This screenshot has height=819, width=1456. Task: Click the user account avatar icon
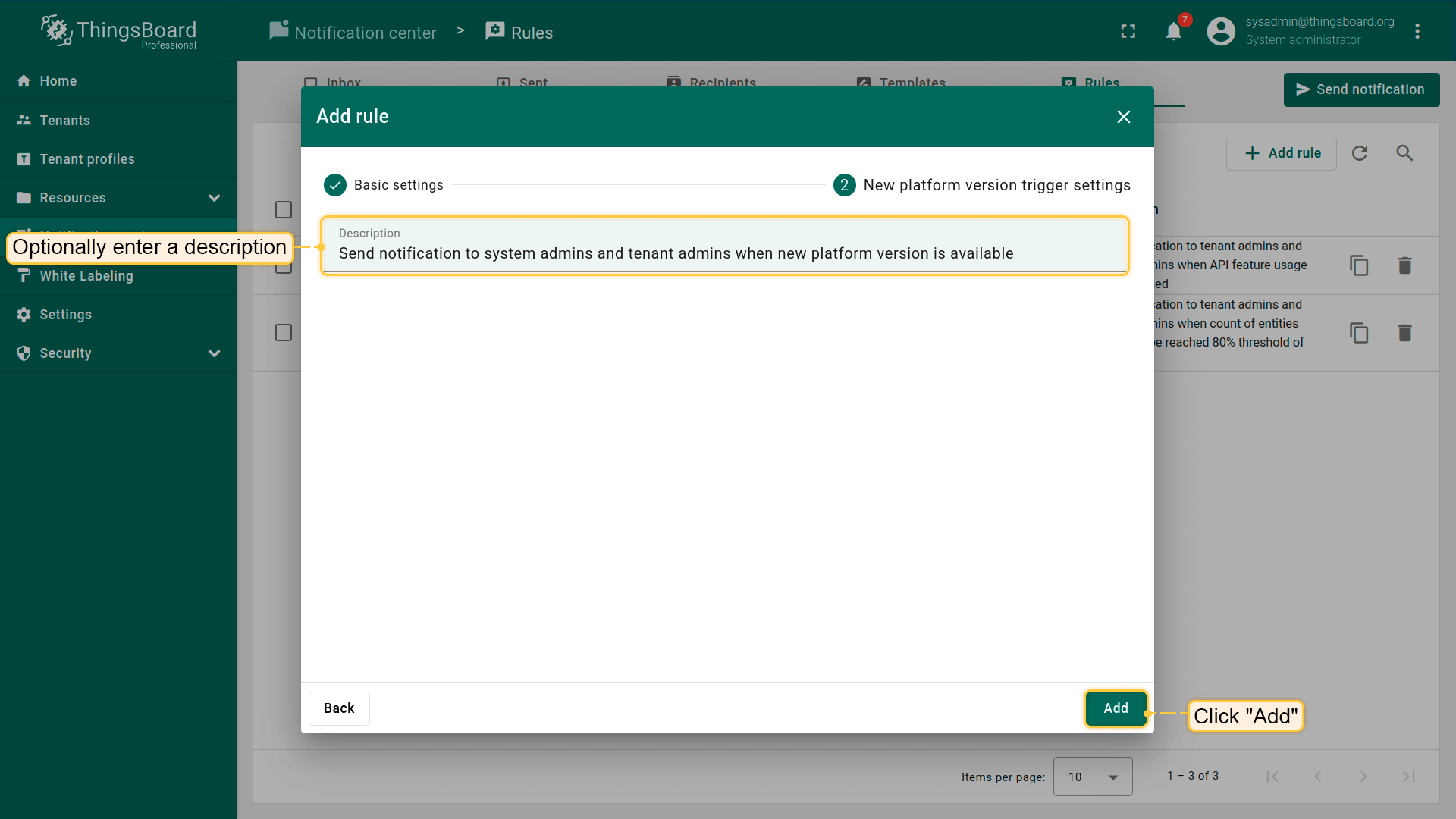click(x=1221, y=32)
